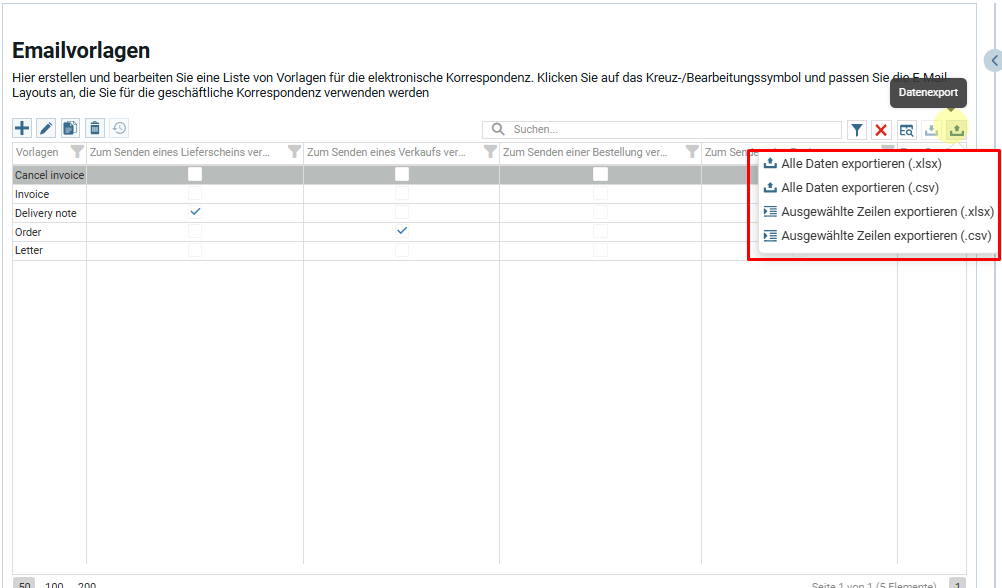Click the red X clear filter icon

tap(881, 130)
